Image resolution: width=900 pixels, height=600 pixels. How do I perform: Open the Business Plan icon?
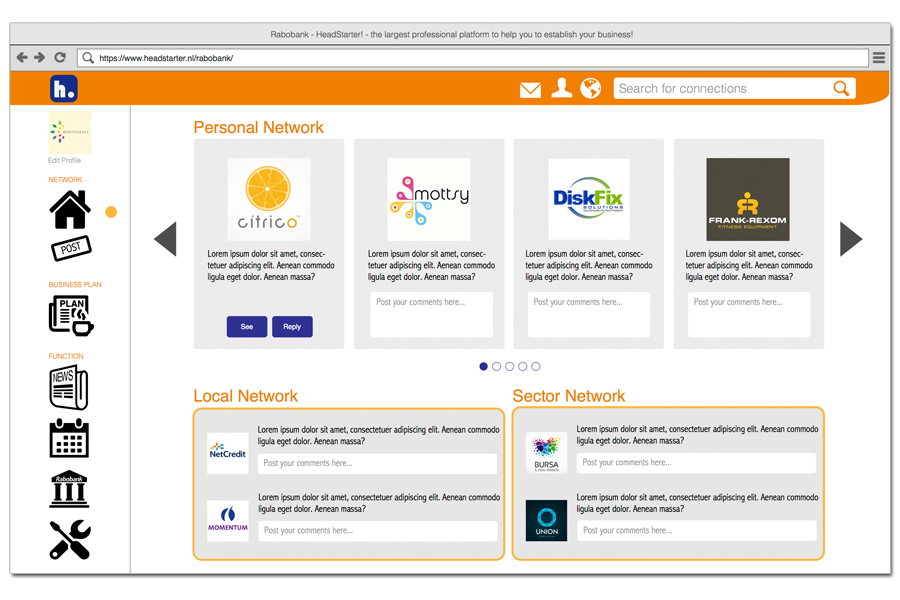pyautogui.click(x=68, y=315)
